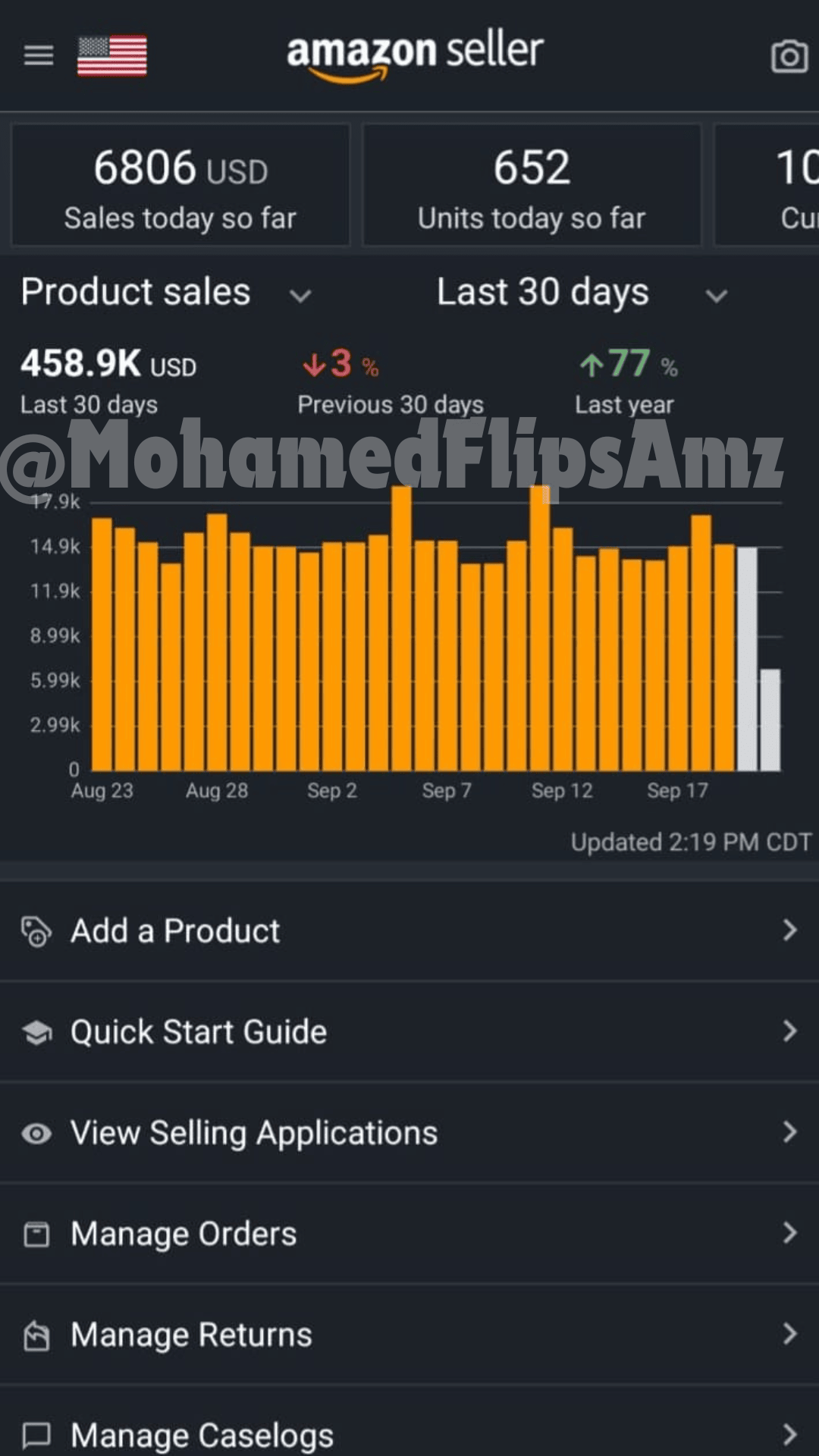The image size is (819, 1456).
Task: Click the Quick Start Guide graduation cap icon
Action: [x=36, y=1032]
